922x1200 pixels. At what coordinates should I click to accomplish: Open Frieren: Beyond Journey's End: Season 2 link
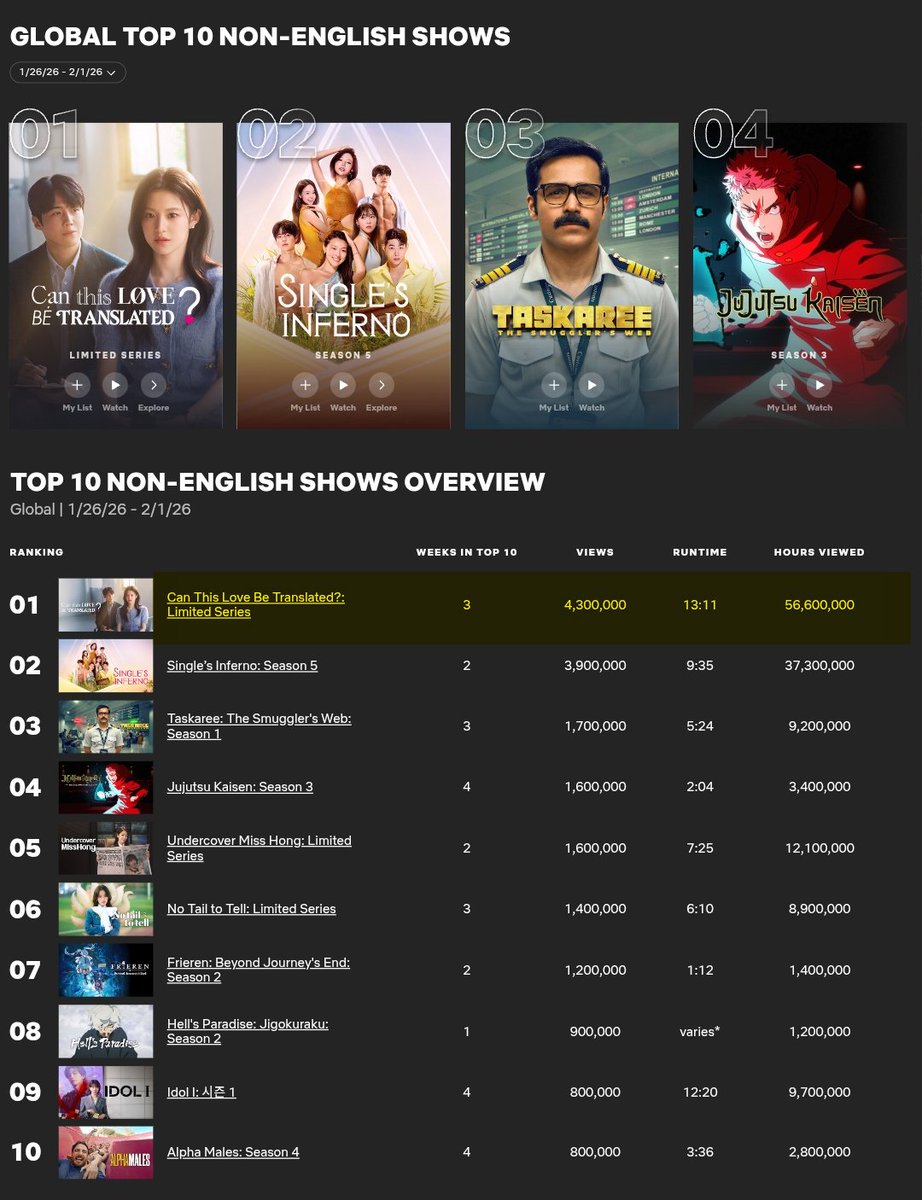258,970
